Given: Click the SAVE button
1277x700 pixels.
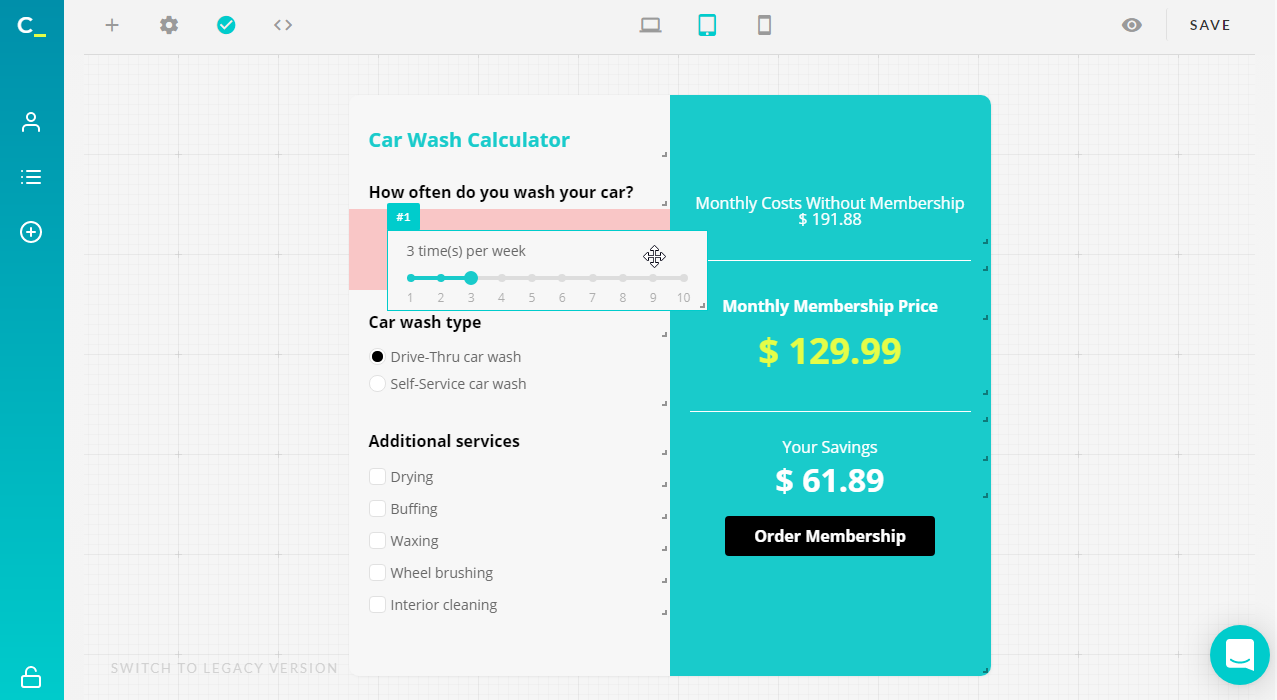Looking at the screenshot, I should click(1209, 24).
